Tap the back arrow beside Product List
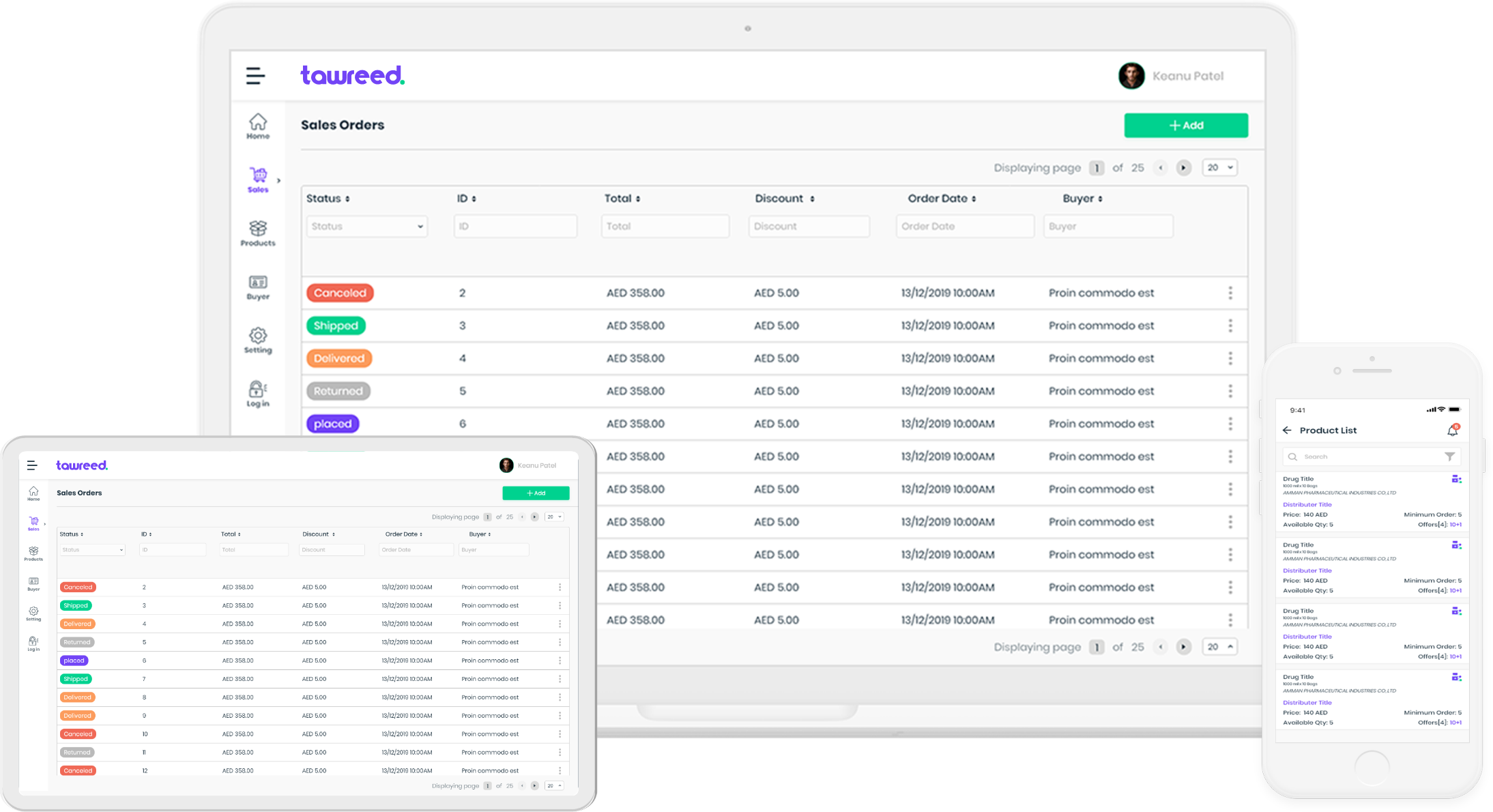This screenshot has width=1493, height=812. pos(1287,430)
